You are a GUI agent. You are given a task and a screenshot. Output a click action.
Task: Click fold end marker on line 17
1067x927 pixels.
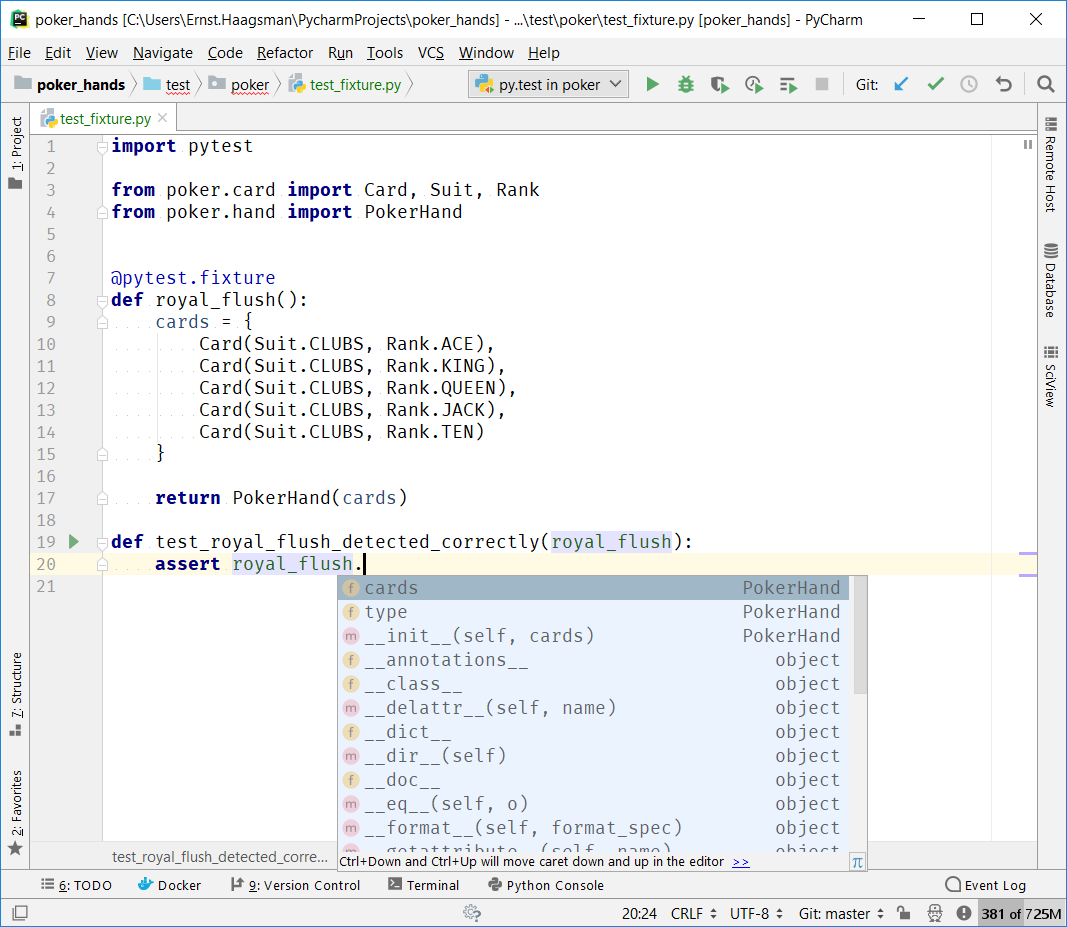pyautogui.click(x=102, y=498)
